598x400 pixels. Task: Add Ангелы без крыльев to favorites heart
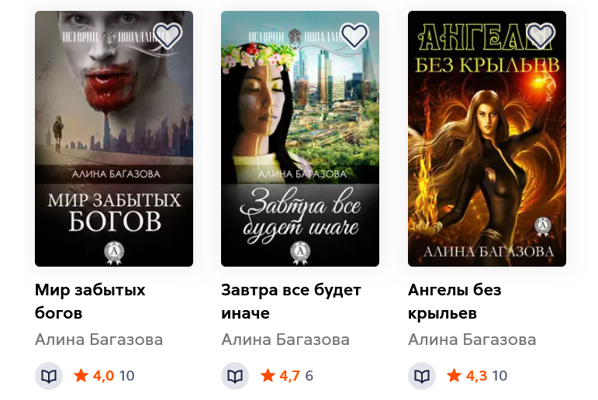pyautogui.click(x=540, y=35)
